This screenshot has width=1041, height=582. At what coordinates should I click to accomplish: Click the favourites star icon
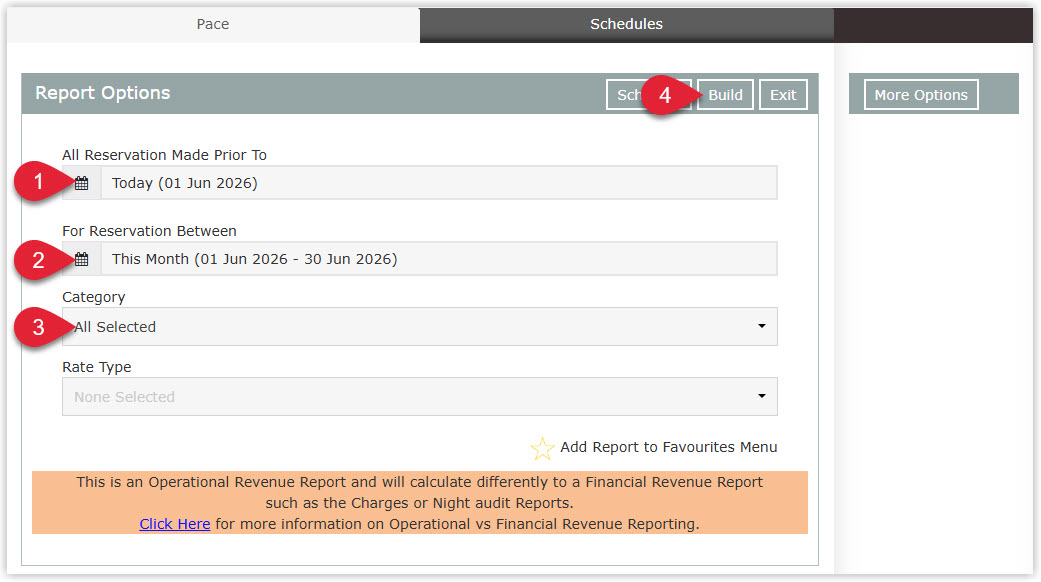[542, 449]
